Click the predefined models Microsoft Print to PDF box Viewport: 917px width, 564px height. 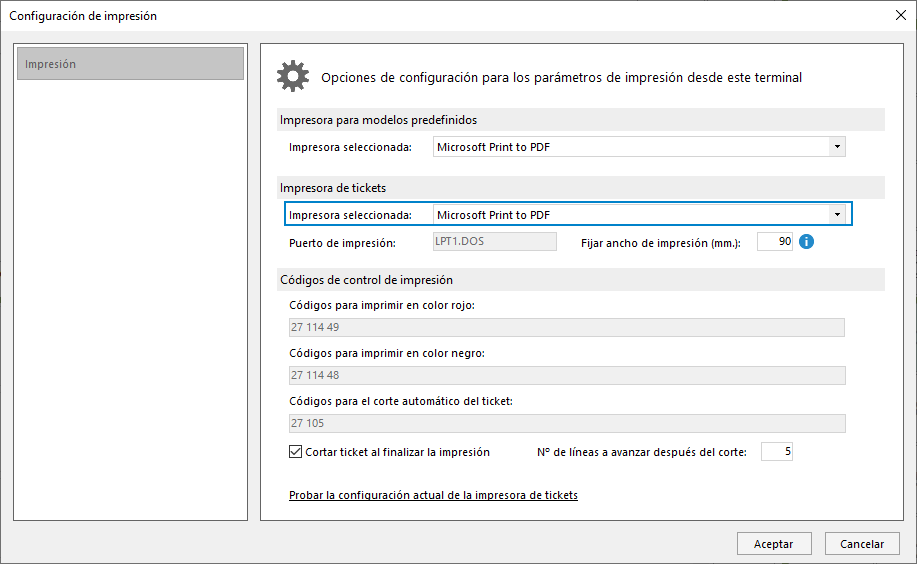coord(639,147)
